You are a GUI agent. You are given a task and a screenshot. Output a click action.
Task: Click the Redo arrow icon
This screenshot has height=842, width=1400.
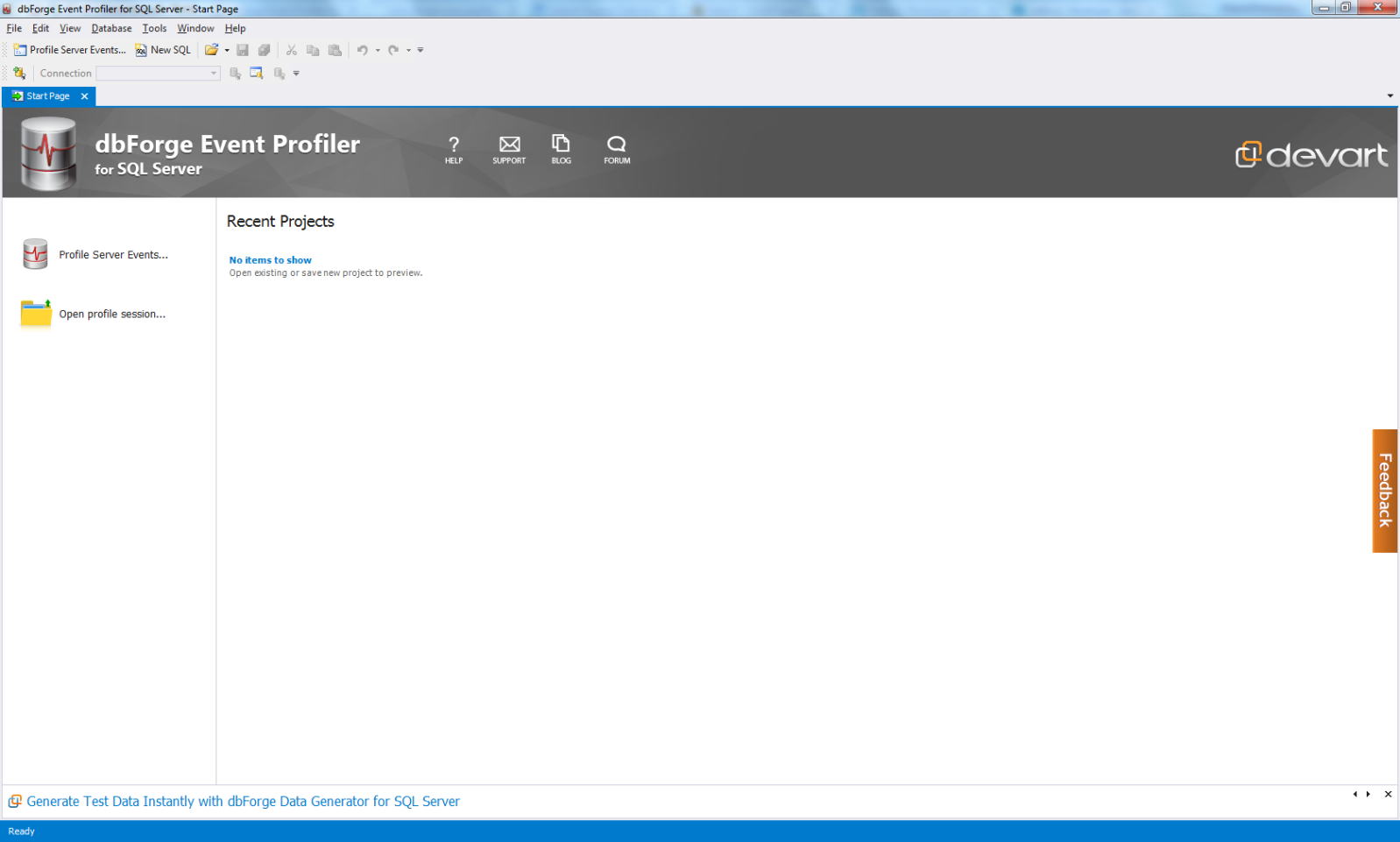pos(393,50)
